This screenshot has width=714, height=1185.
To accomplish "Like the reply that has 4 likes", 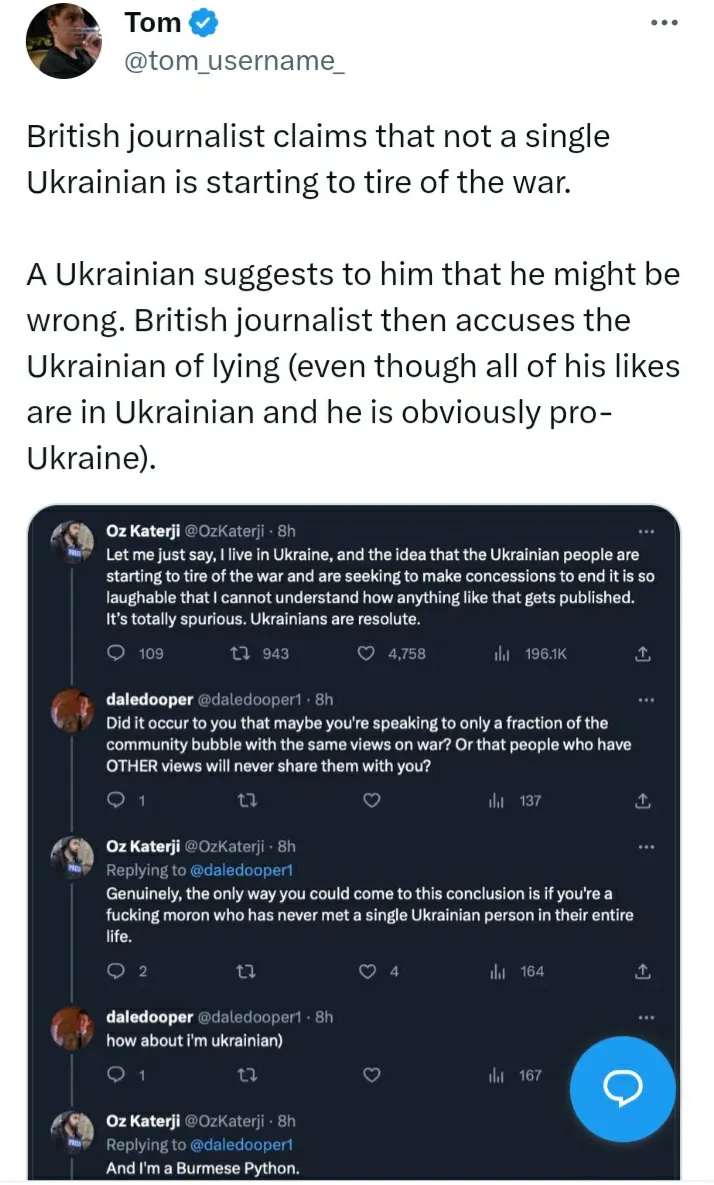I will (x=371, y=971).
